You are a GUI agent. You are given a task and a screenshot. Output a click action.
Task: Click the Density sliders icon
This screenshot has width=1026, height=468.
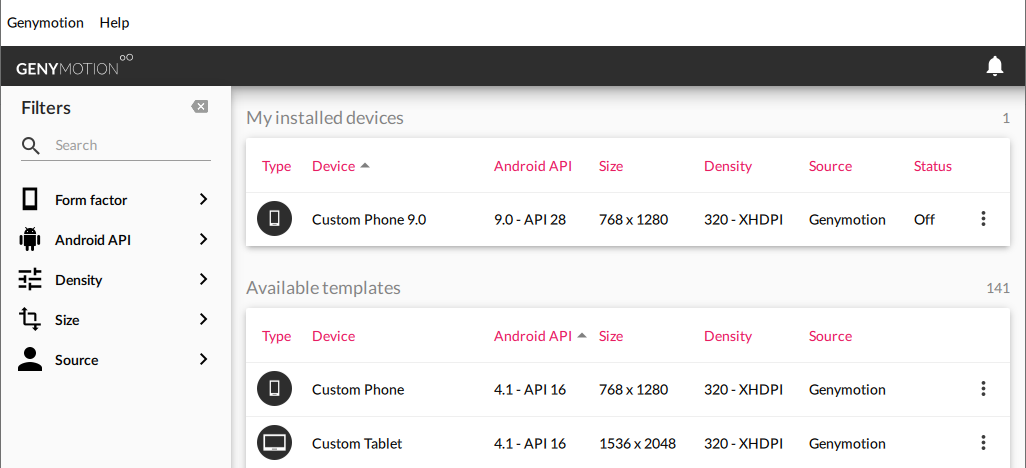29,279
